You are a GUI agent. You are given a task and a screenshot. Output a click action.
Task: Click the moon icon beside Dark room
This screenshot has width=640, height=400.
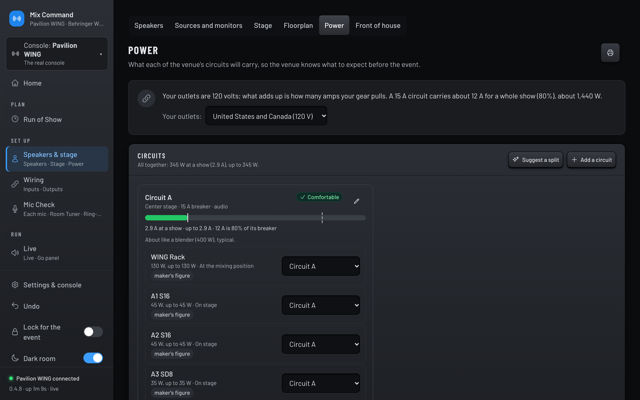pyautogui.click(x=15, y=358)
